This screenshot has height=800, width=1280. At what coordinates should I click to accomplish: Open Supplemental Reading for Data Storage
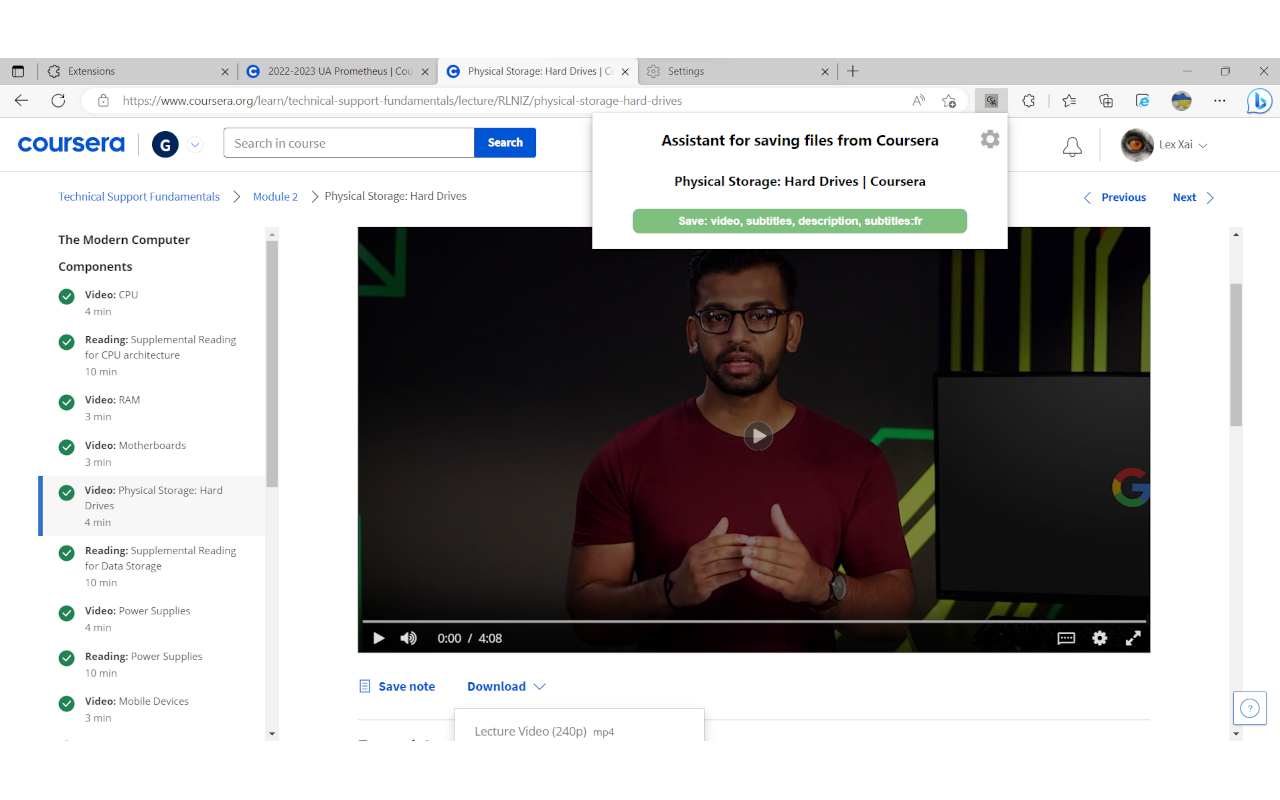[x=152, y=566]
